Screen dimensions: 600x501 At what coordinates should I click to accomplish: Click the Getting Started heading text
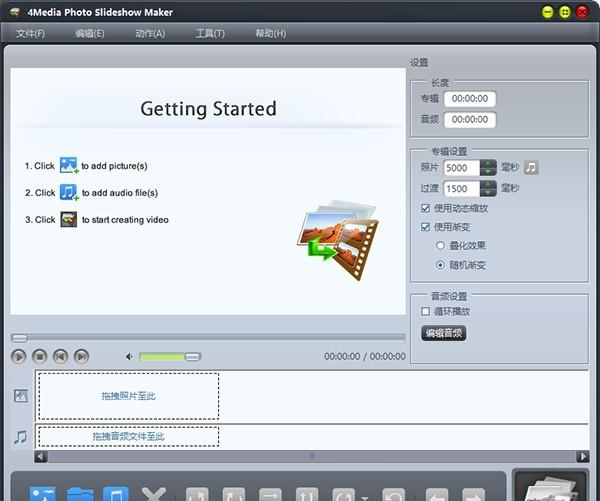pos(209,109)
